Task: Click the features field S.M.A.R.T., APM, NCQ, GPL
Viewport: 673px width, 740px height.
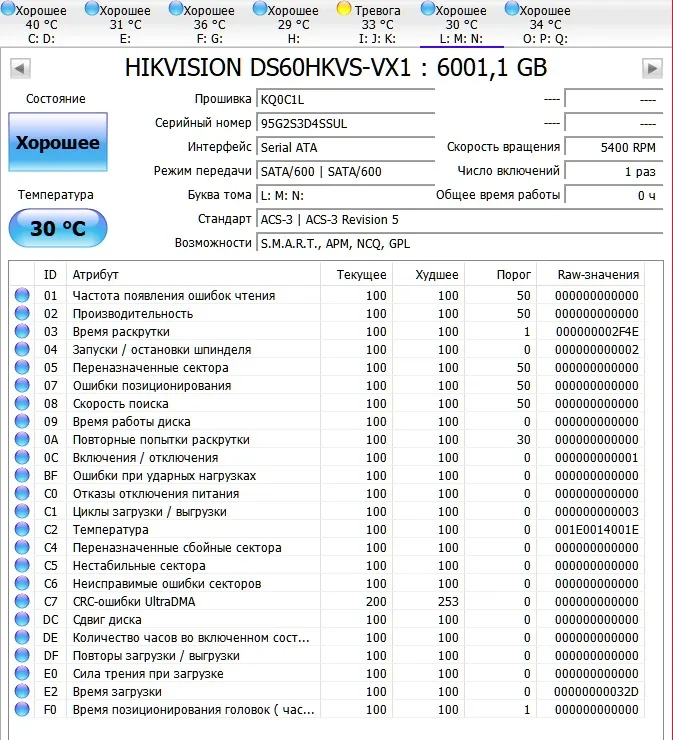Action: 460,244
